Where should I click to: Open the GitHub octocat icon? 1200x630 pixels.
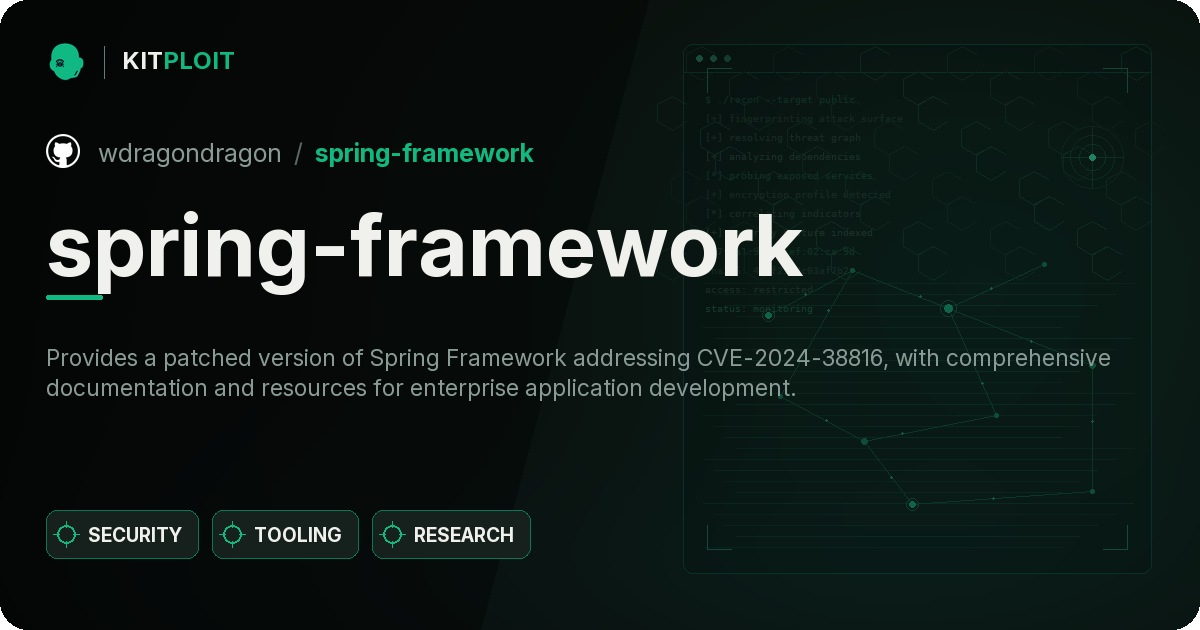[63, 152]
